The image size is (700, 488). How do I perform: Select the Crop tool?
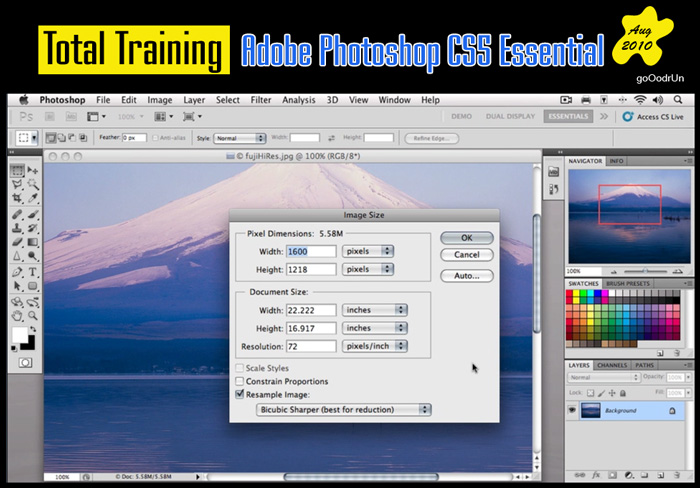[17, 198]
